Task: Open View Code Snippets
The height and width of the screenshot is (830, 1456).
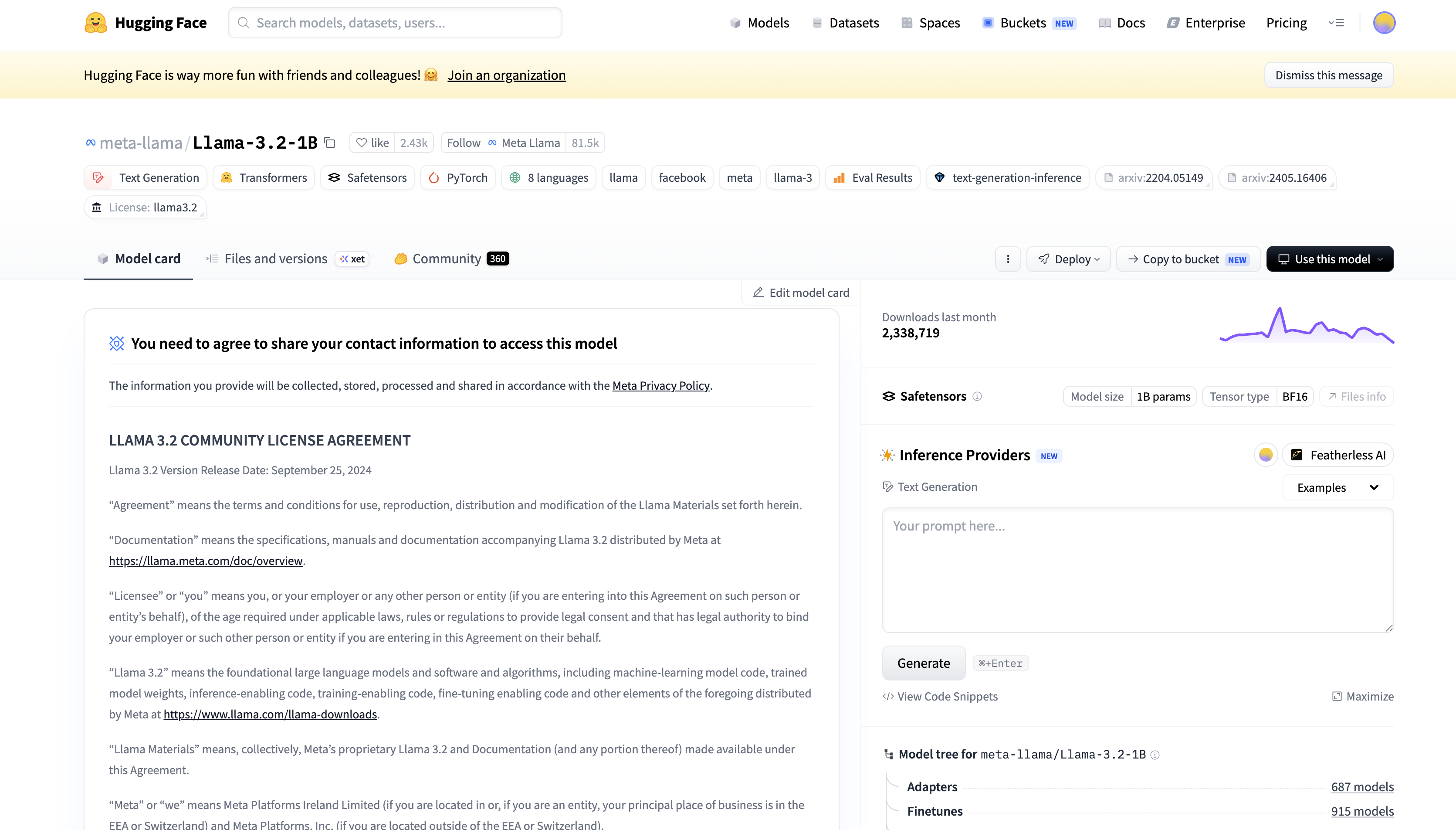Action: pyautogui.click(x=940, y=696)
